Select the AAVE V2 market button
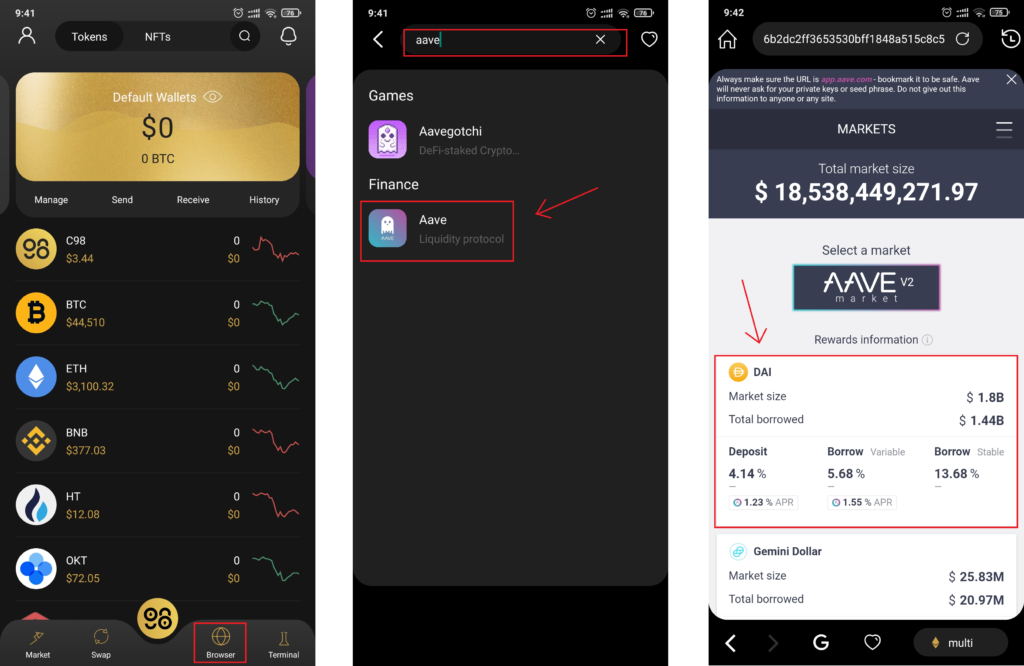This screenshot has width=1024, height=666. pos(866,287)
